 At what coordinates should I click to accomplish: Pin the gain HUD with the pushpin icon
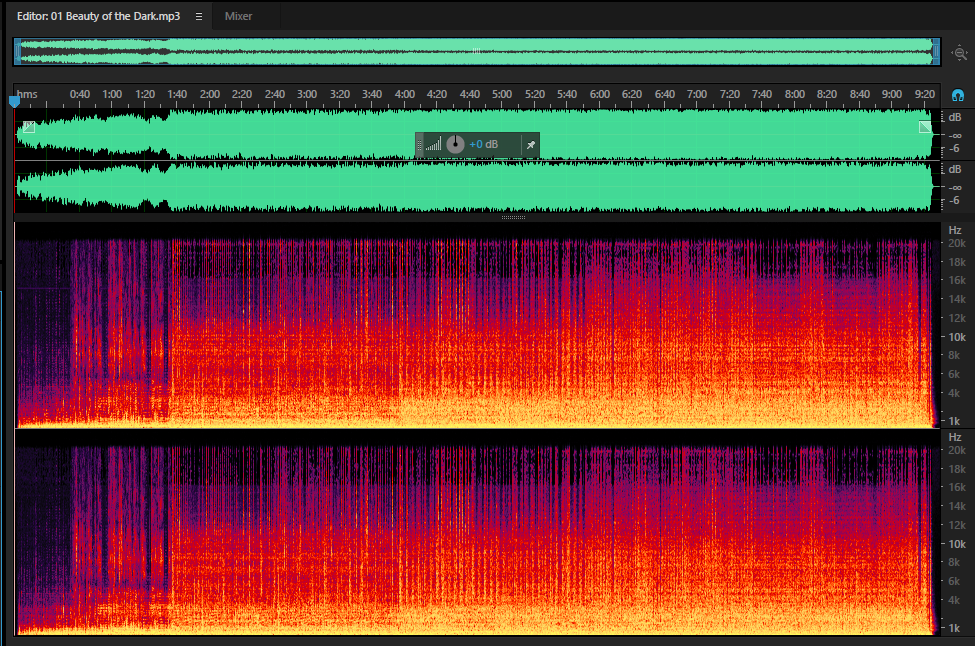530,145
